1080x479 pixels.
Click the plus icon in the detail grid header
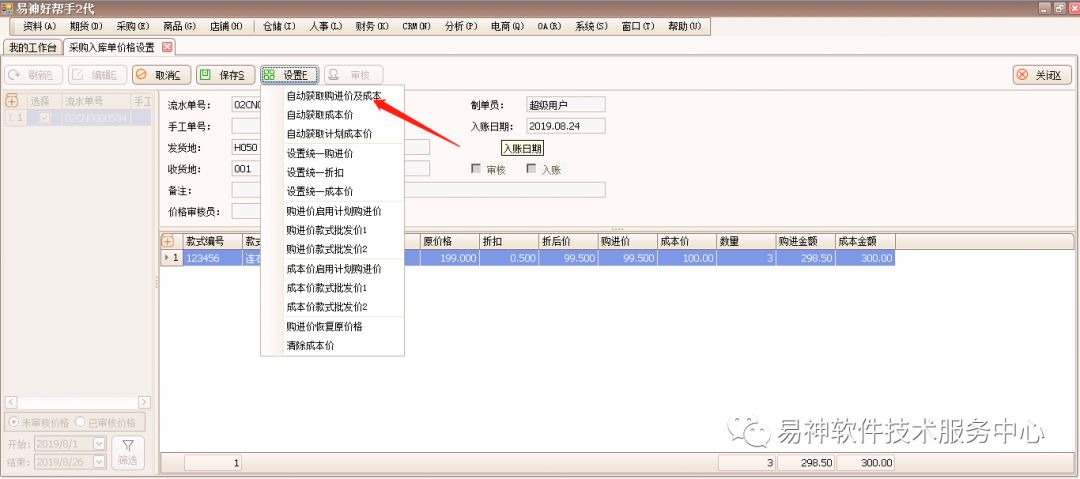click(167, 241)
